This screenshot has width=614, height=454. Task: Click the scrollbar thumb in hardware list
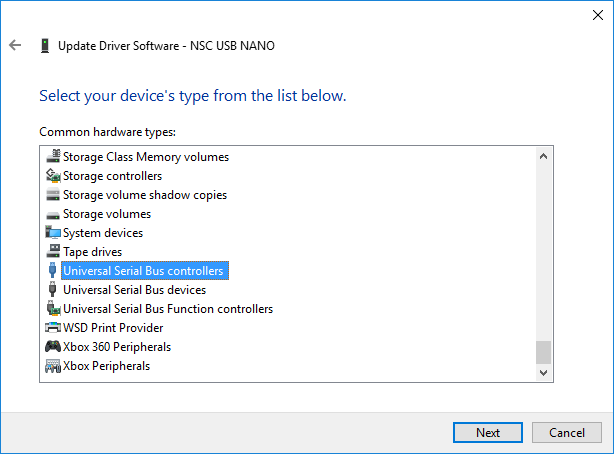tap(543, 352)
